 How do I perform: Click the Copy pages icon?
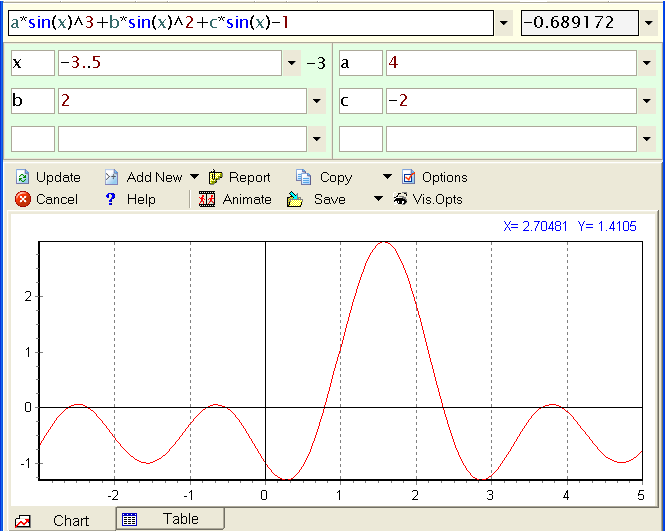click(303, 177)
